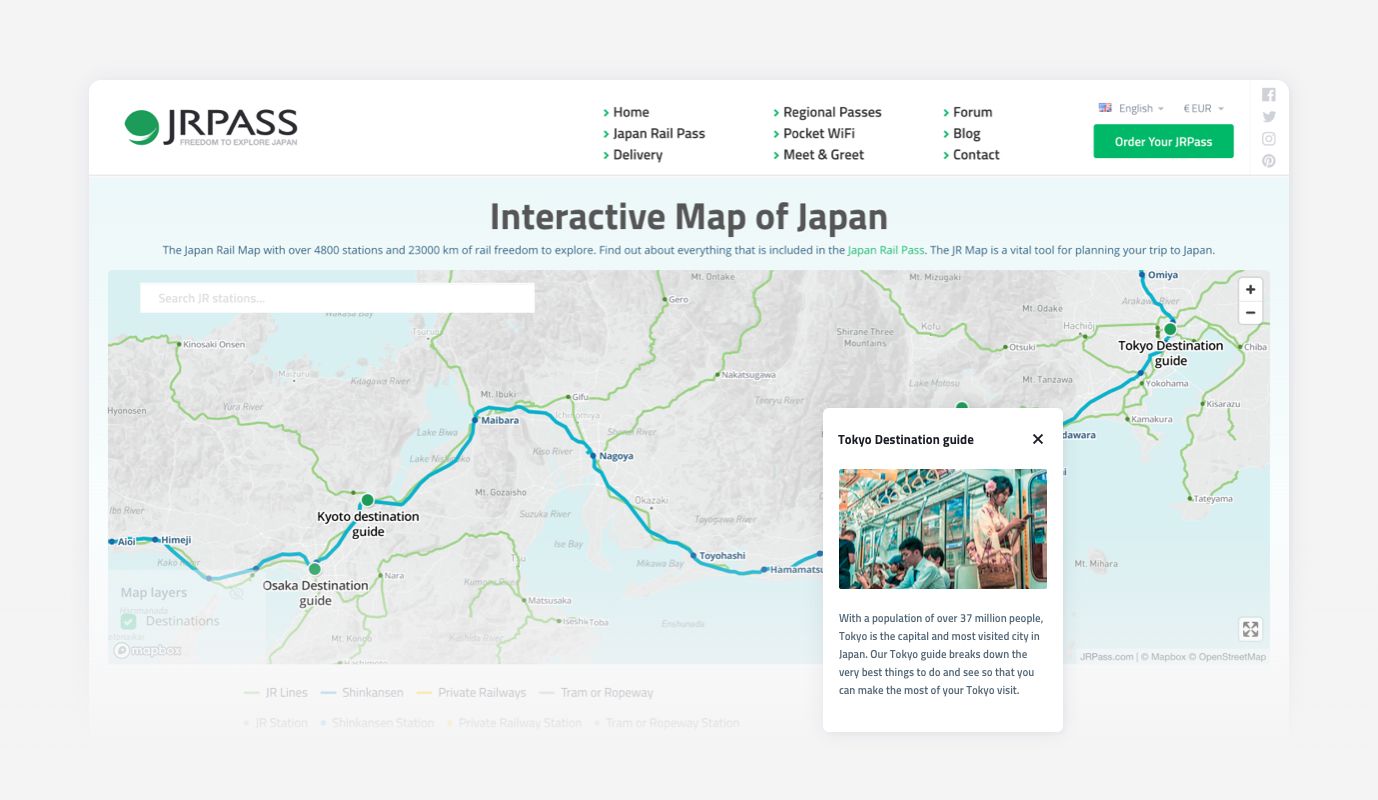Go to Home menu item

click(631, 112)
